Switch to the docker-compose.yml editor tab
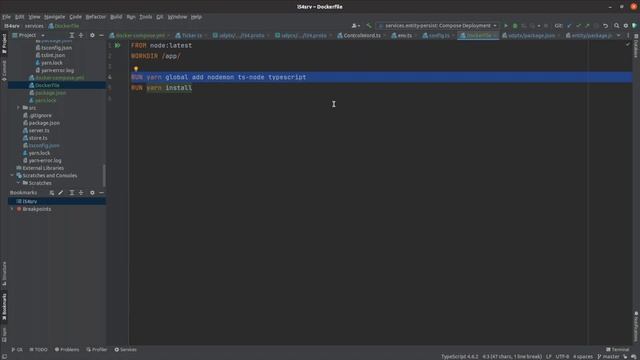The image size is (640, 360). 139,36
